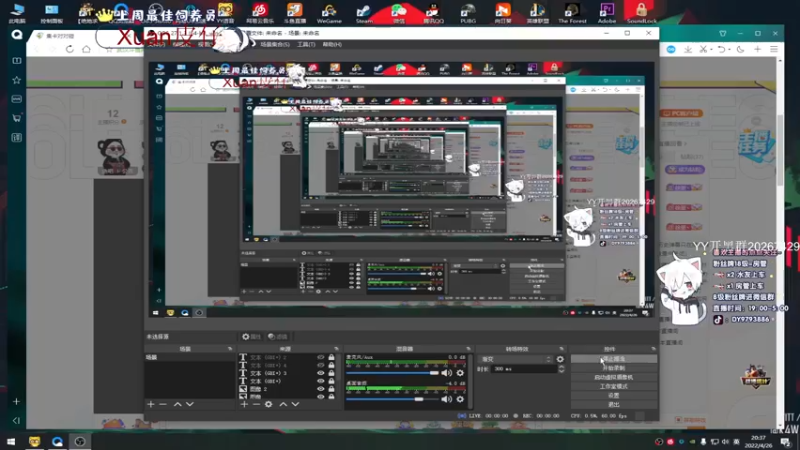Open transition properties gear next to 渐变
The image size is (800, 450).
pos(560,359)
